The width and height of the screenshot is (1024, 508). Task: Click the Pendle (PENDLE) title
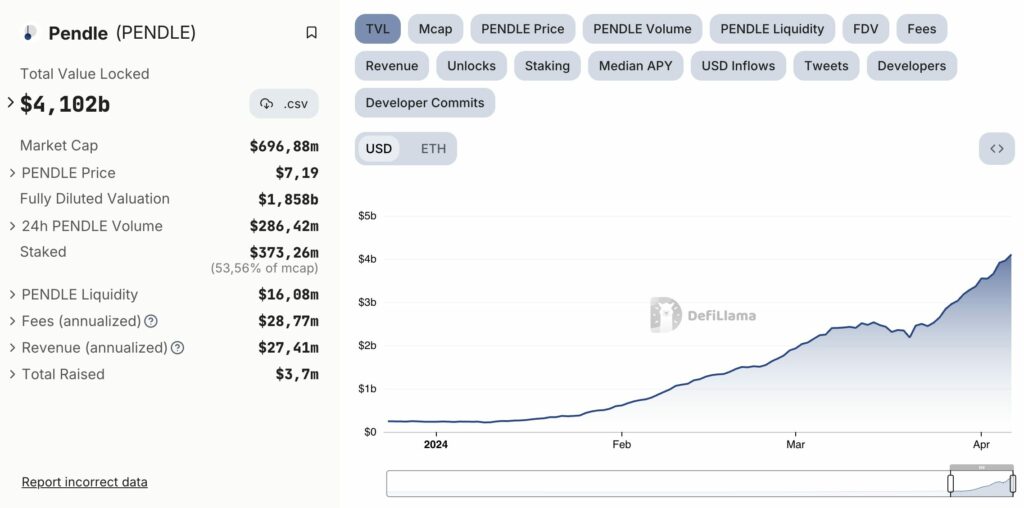pos(122,33)
